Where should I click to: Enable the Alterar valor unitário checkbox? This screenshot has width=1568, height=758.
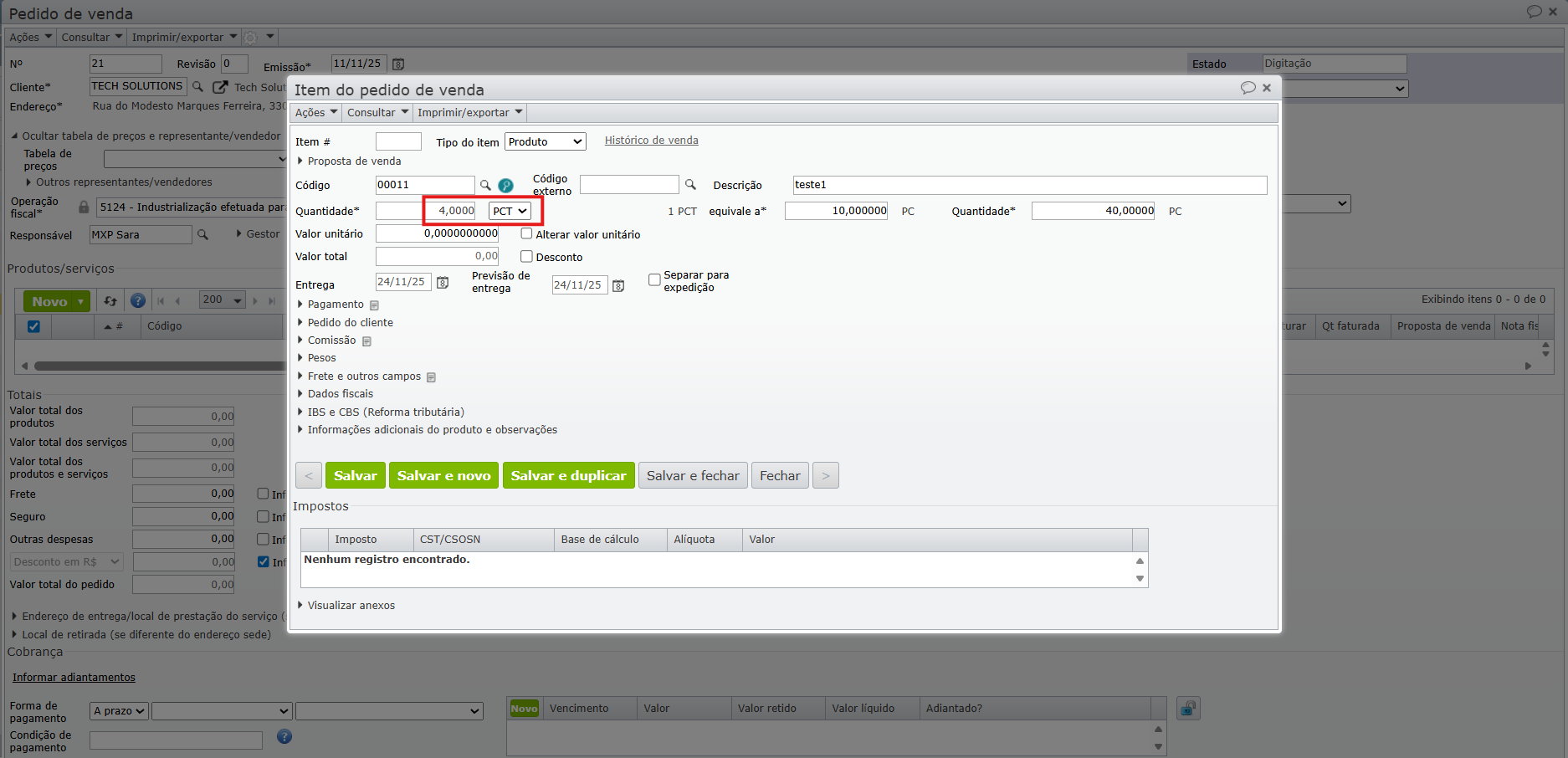click(526, 234)
